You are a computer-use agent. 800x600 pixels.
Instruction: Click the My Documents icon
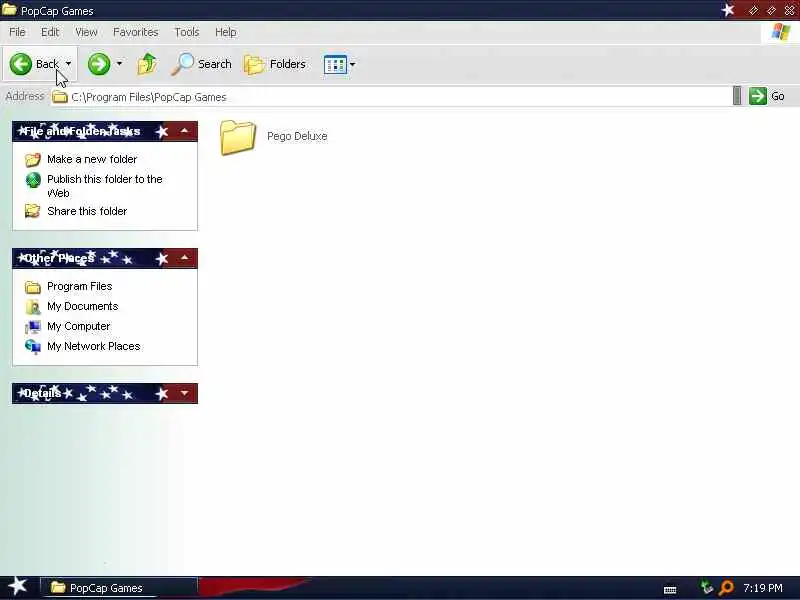[x=33, y=307]
